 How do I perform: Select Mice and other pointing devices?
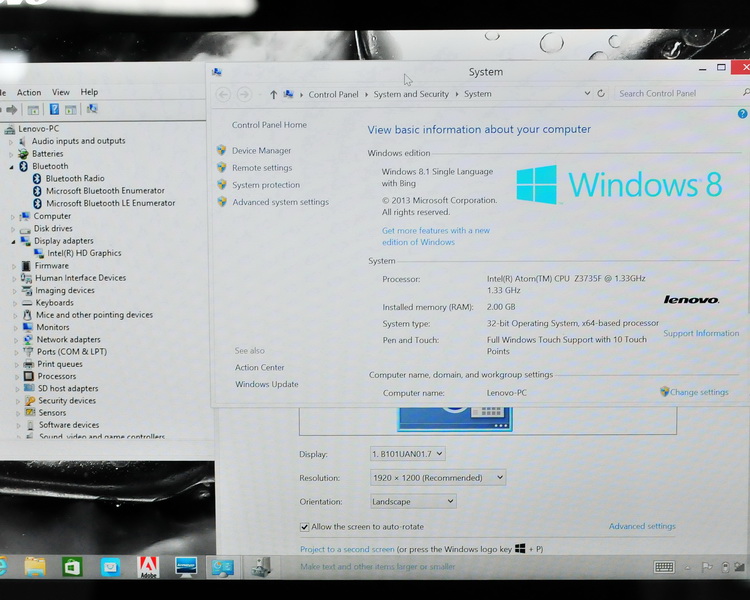(x=94, y=315)
